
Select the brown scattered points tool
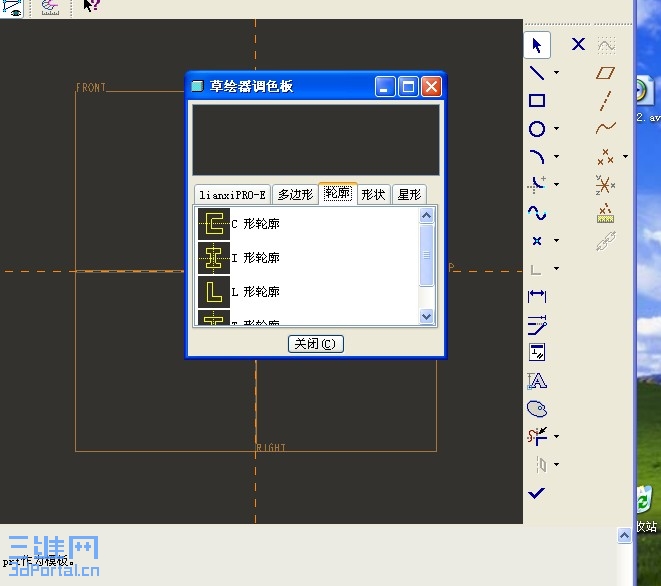click(x=605, y=156)
